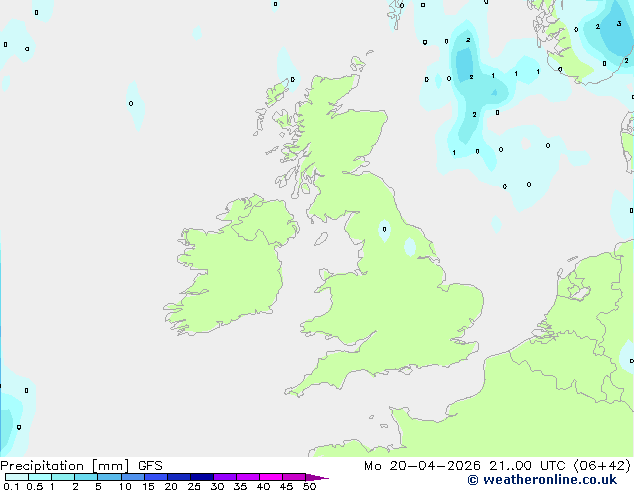634x490 pixels.
Task: Click the '0.1' legend scale label
Action: 11,486
